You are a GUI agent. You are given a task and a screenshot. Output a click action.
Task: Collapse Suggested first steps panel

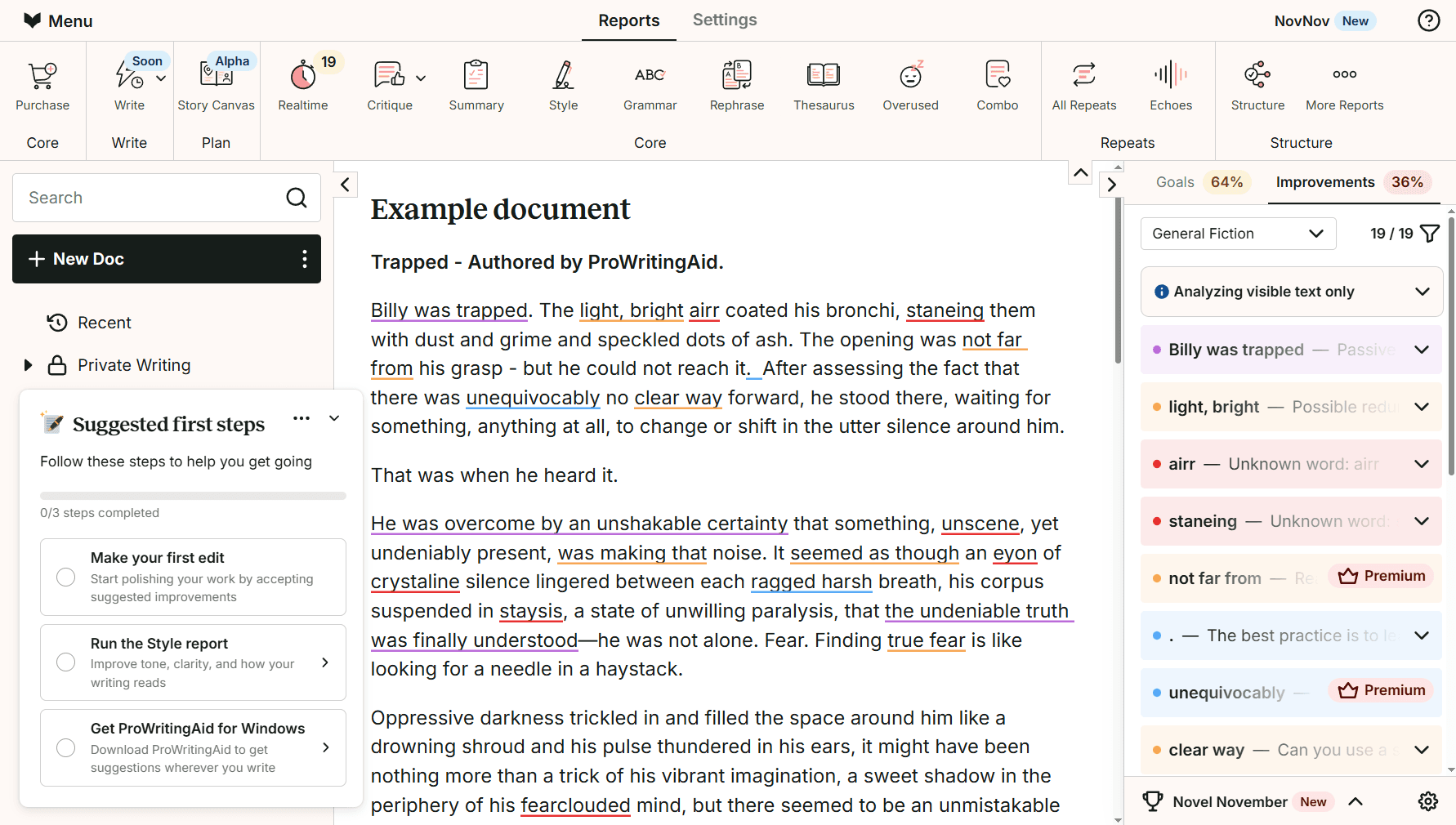pyautogui.click(x=334, y=418)
